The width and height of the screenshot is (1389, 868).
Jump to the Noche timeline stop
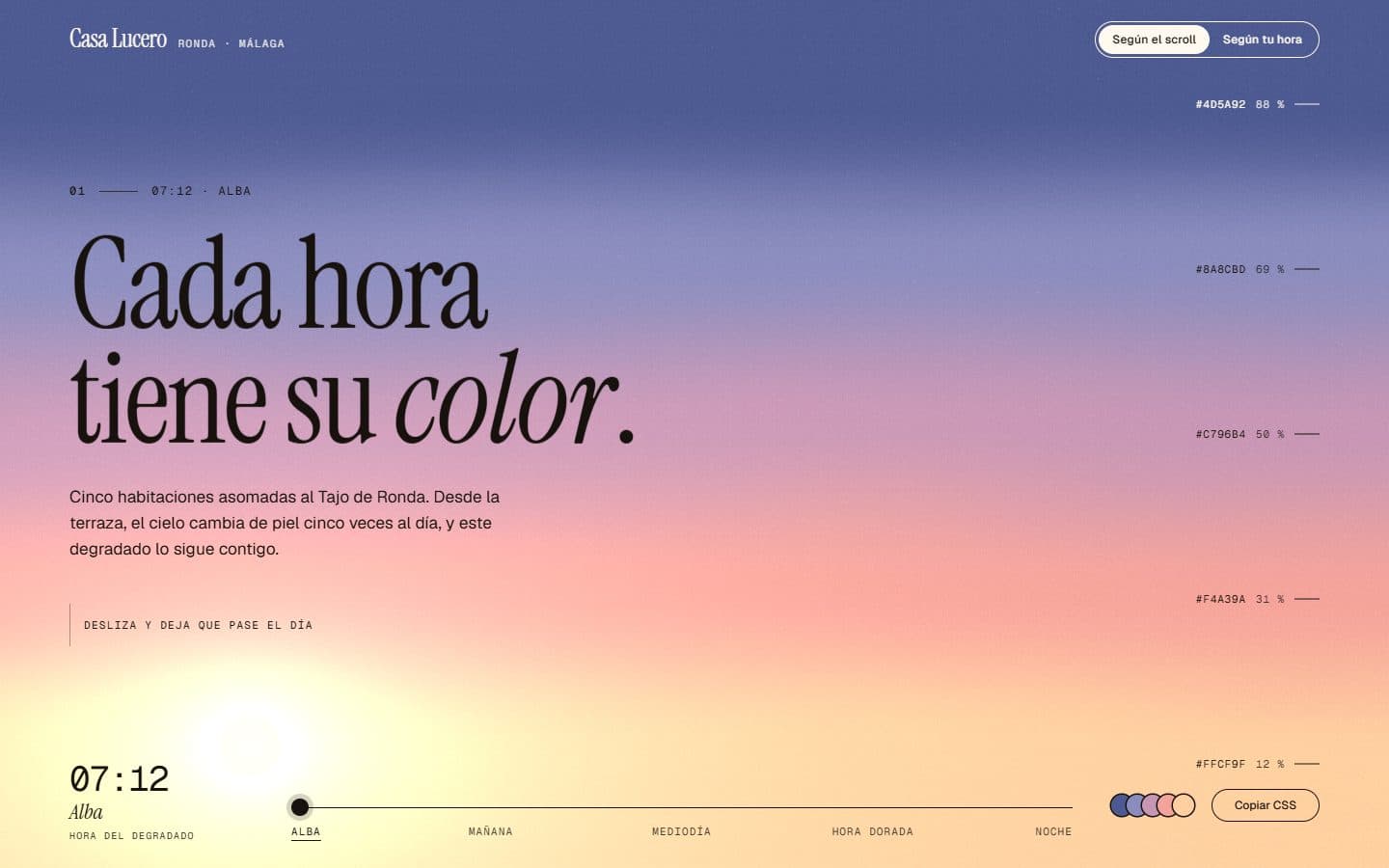(1053, 831)
